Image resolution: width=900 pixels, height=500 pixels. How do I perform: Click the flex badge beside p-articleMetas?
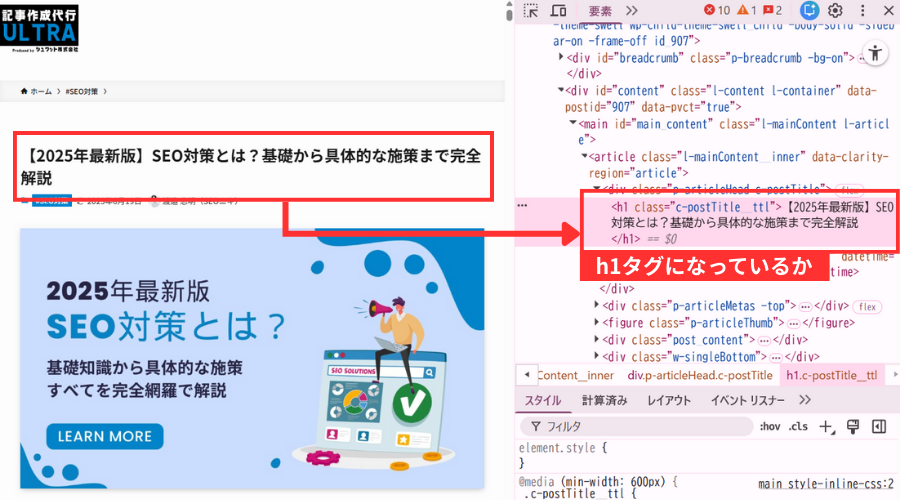tap(867, 307)
